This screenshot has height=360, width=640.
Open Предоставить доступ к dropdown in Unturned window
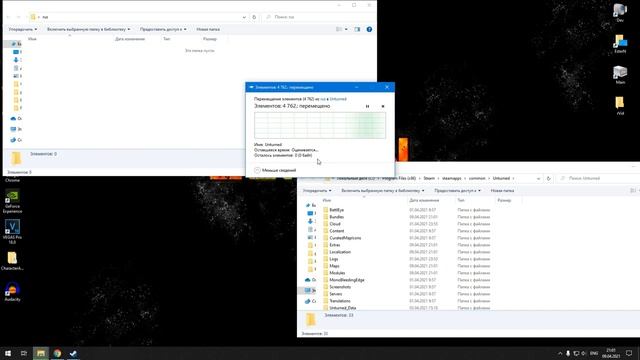457,191
